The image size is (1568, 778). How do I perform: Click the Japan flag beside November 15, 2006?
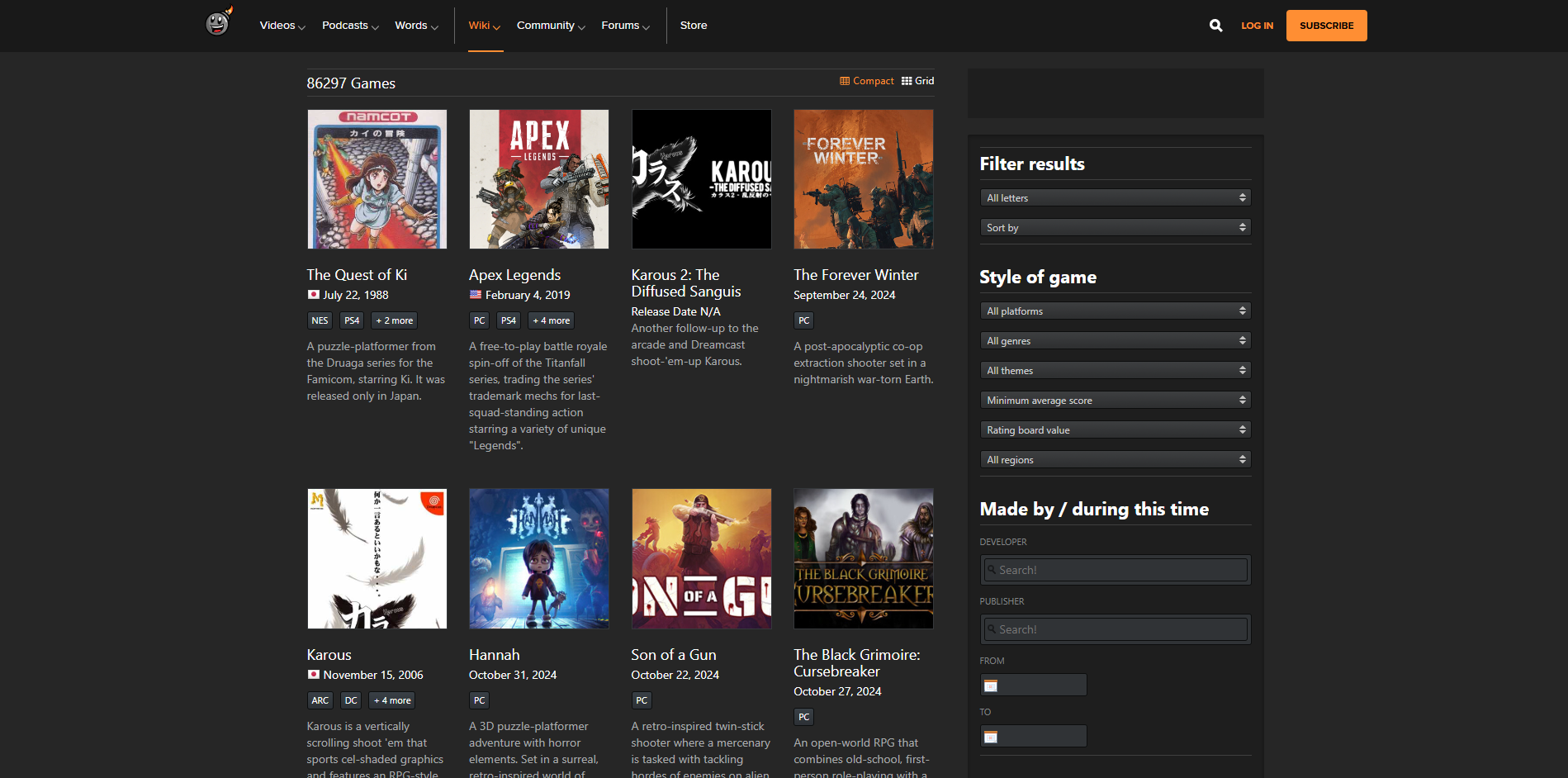click(314, 675)
